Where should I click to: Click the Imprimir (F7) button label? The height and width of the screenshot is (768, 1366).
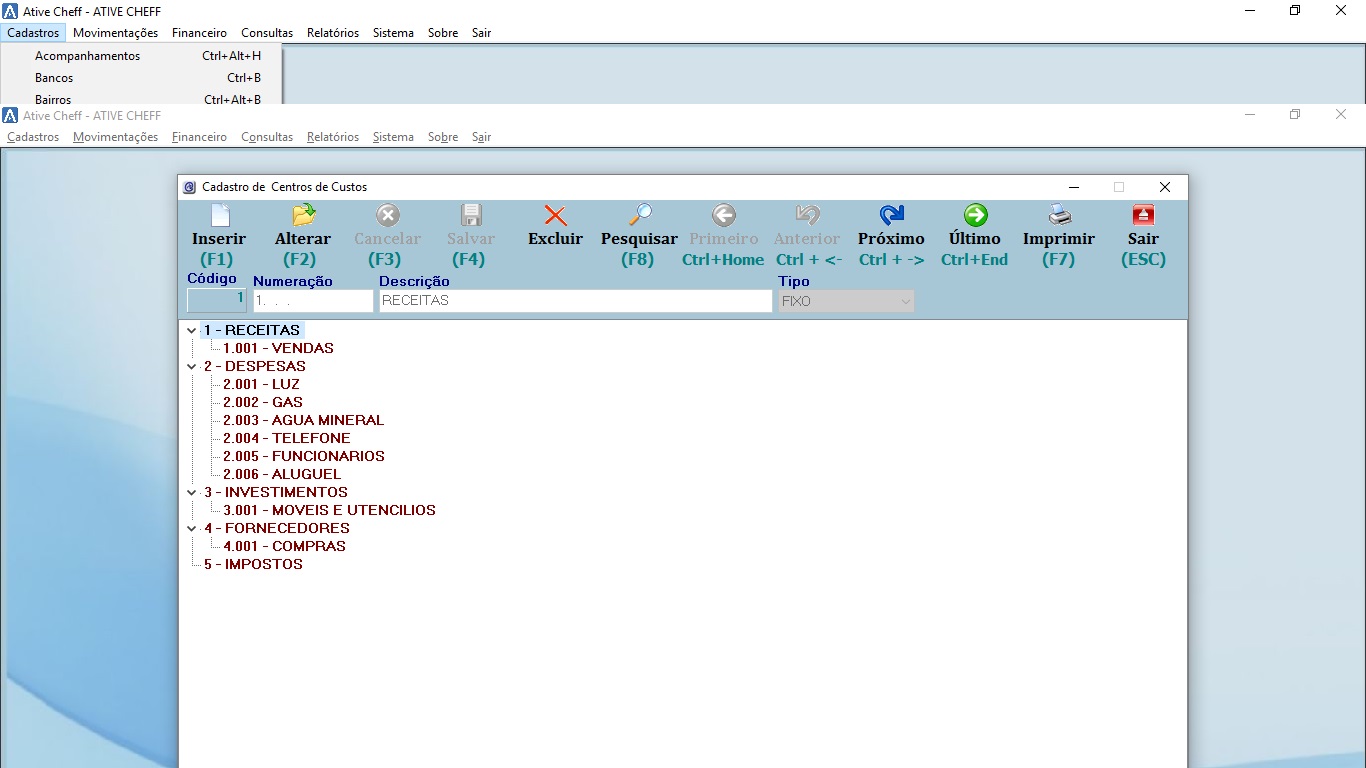1059,249
